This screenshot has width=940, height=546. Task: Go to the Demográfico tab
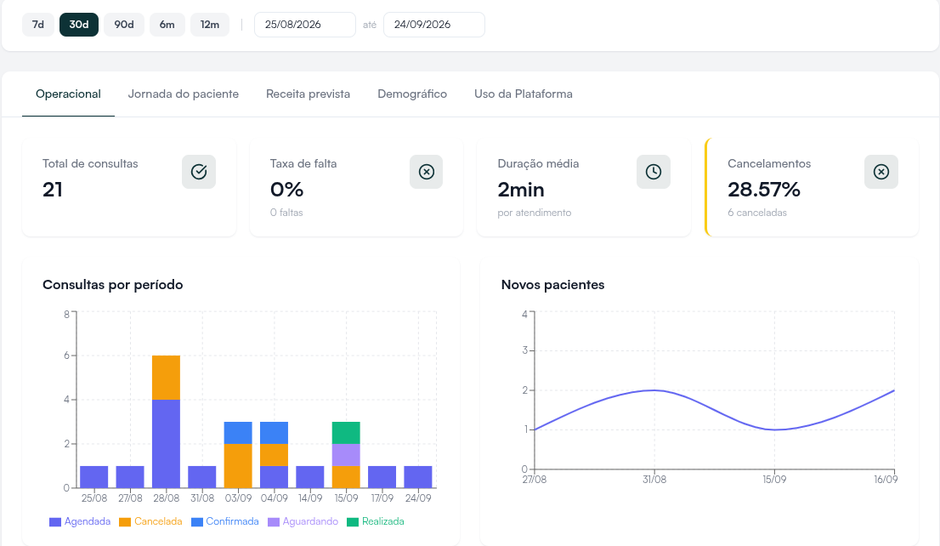(412, 94)
